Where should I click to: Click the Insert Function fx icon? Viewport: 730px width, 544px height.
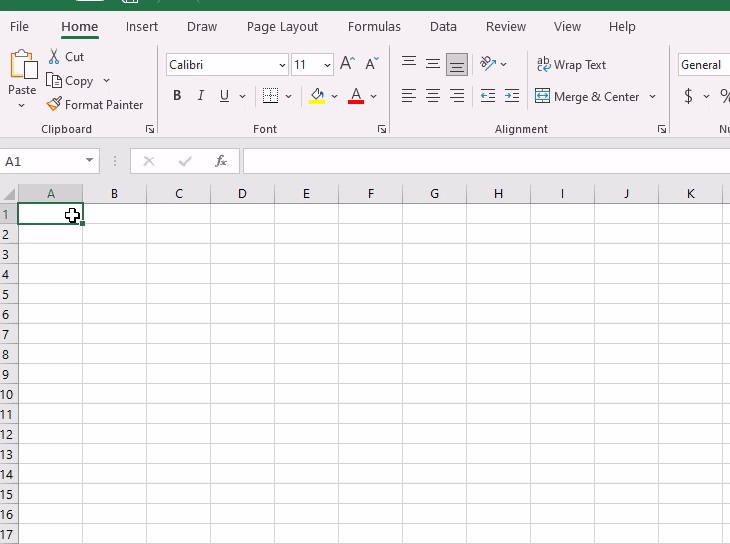coord(221,161)
